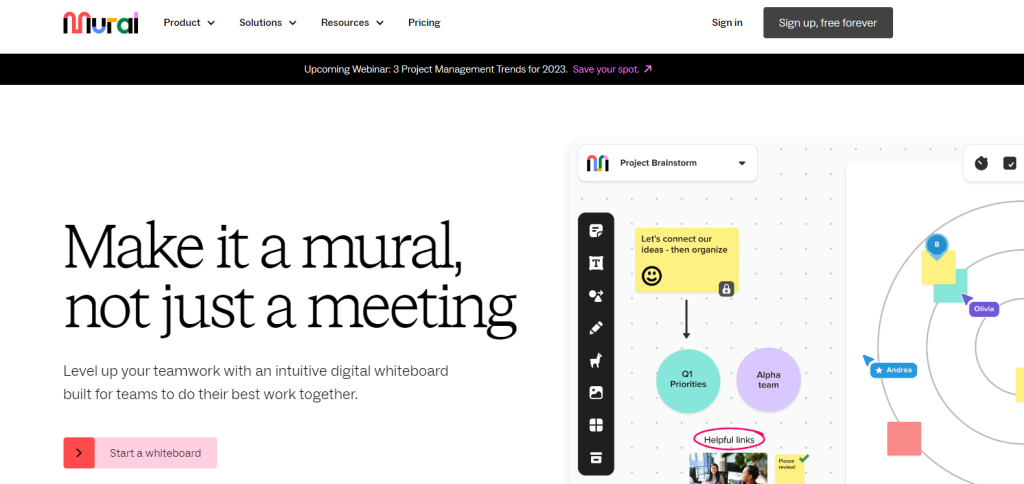Select the Text tool in toolbar

(x=596, y=263)
